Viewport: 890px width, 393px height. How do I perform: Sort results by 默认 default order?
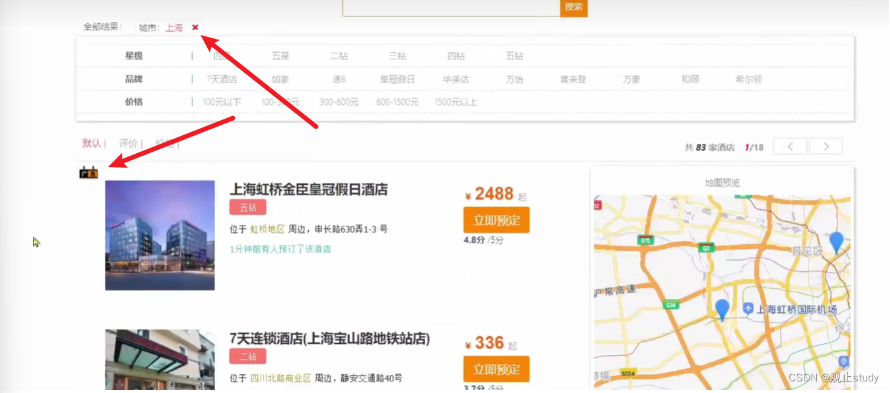tap(91, 143)
